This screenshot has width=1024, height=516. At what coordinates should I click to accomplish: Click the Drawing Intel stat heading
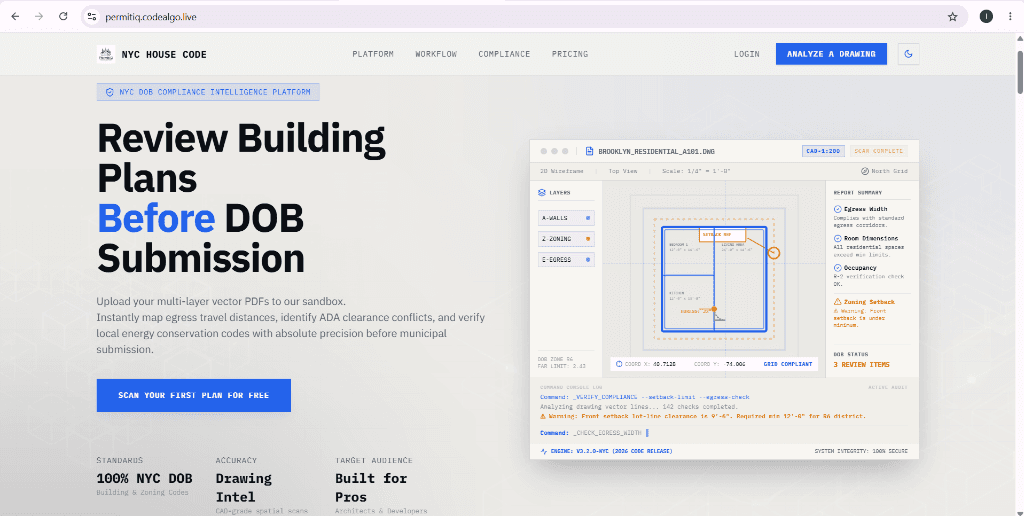244,487
